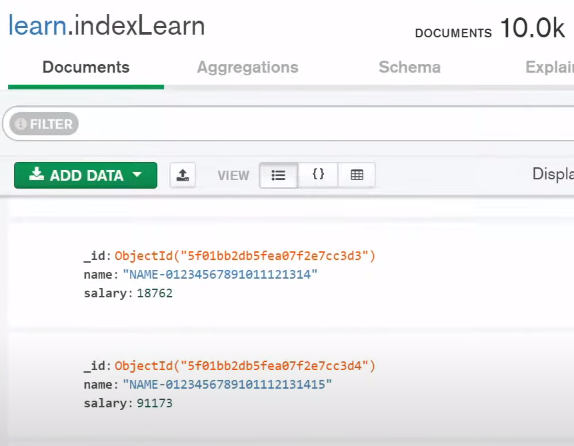Click ObjectId value ending in 3d3

pyautogui.click(x=245, y=256)
